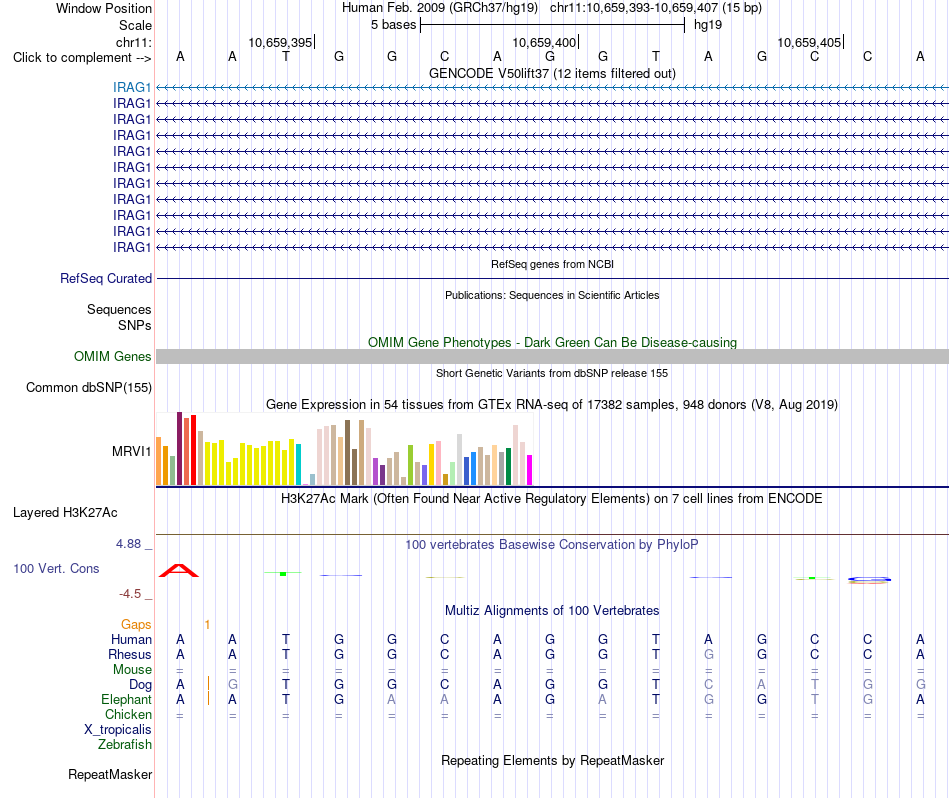
Task: Click the orange insertion mark in Elephant row
Action: [208, 699]
